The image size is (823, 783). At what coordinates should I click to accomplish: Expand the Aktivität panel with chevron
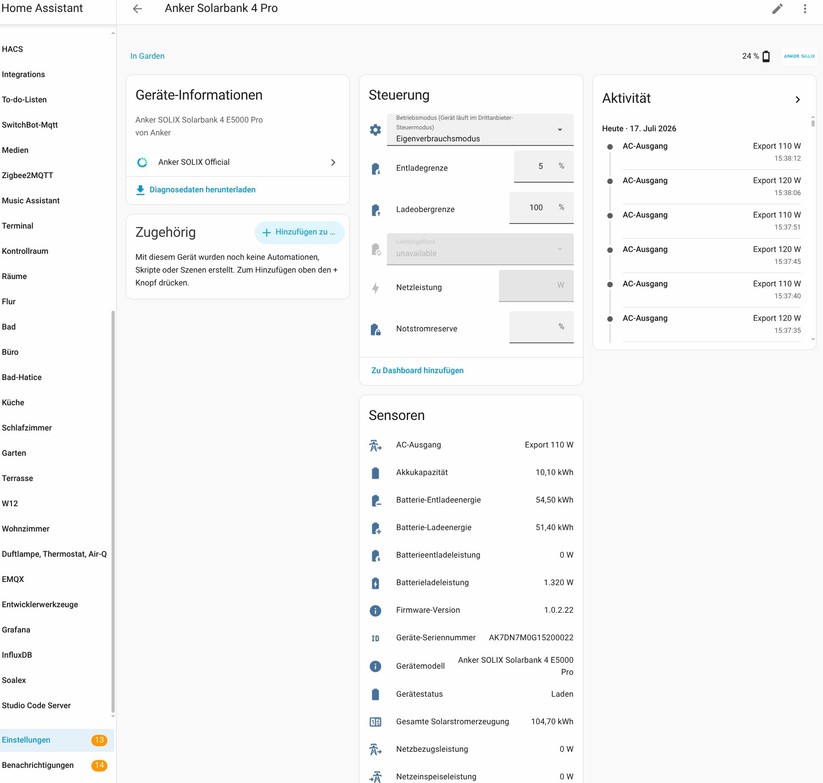(x=797, y=100)
